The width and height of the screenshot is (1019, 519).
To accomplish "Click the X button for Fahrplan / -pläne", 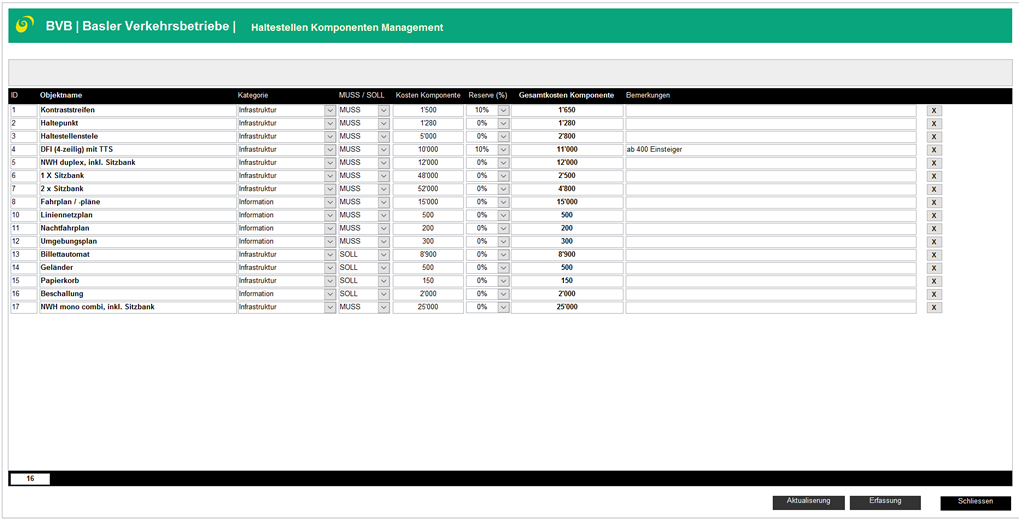I will pyautogui.click(x=934, y=202).
